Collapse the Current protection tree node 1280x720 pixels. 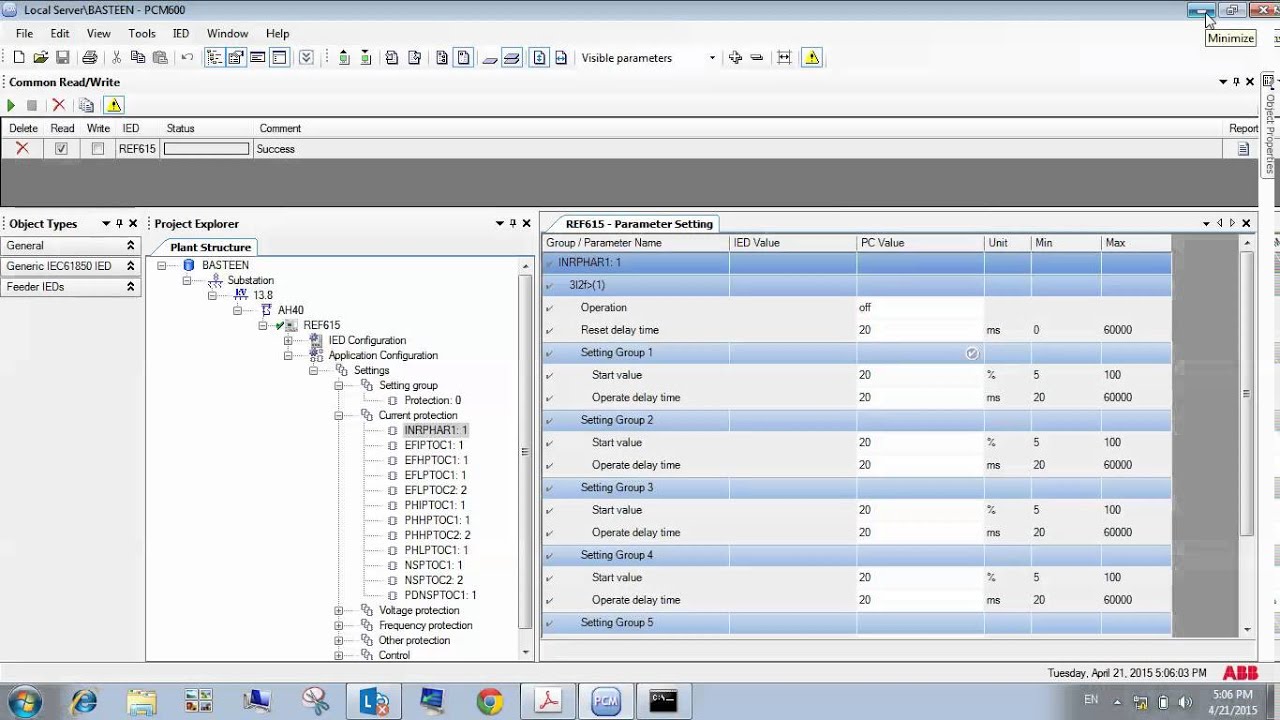pyautogui.click(x=338, y=415)
